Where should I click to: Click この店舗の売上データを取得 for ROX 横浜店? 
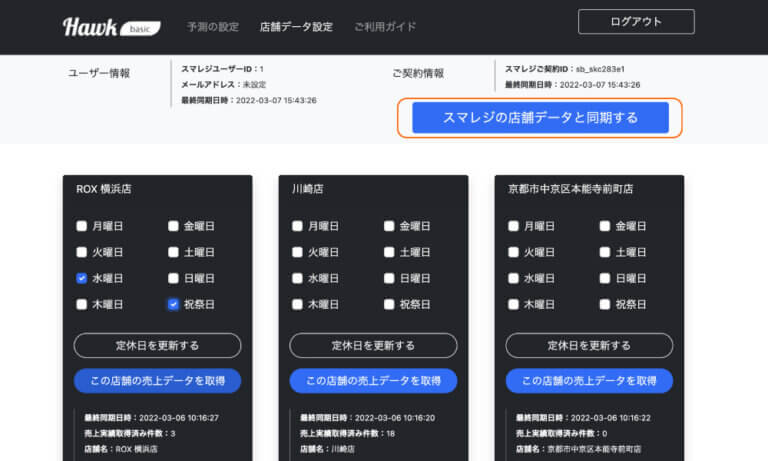(x=157, y=381)
